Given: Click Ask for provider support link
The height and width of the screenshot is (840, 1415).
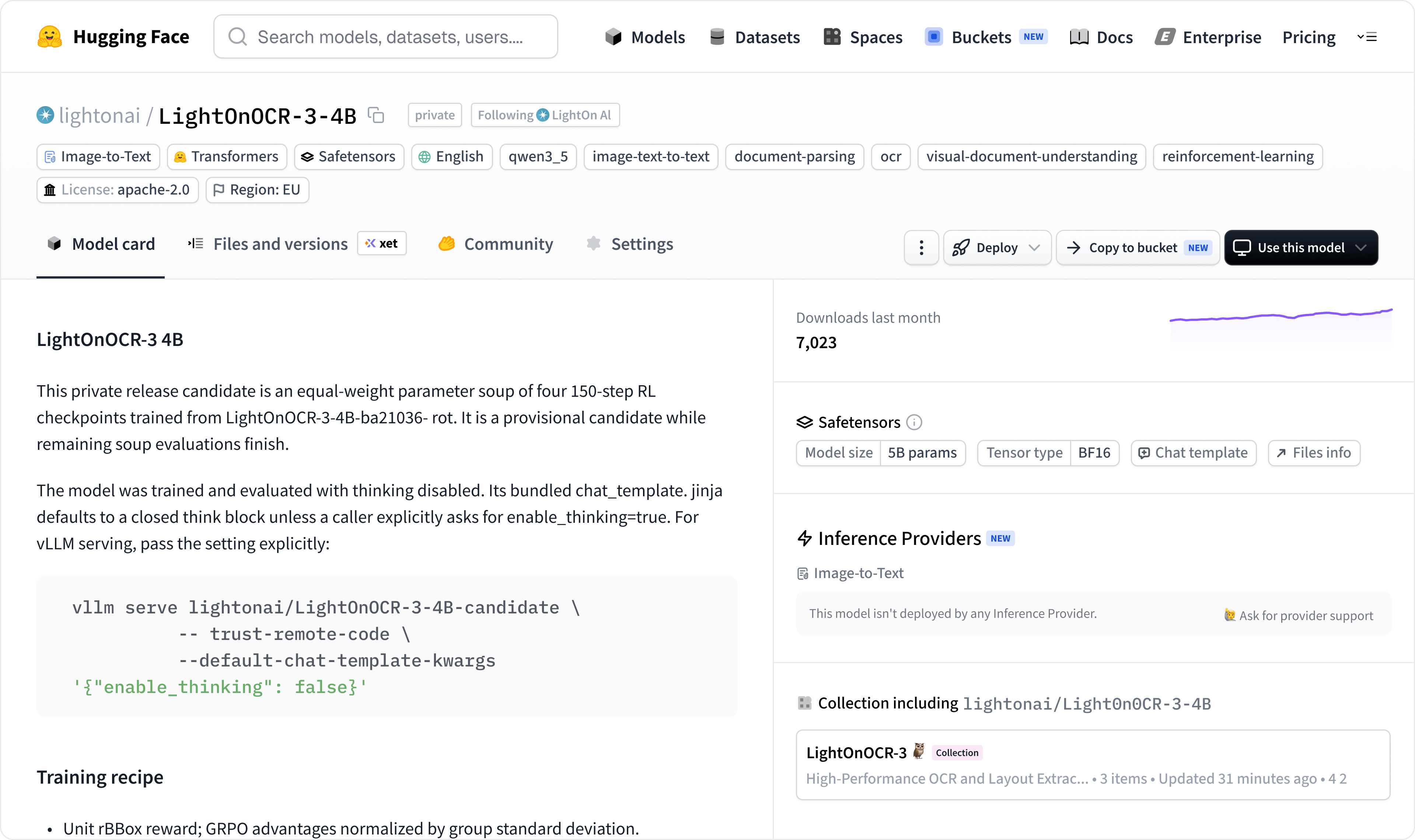Looking at the screenshot, I should (x=1299, y=615).
